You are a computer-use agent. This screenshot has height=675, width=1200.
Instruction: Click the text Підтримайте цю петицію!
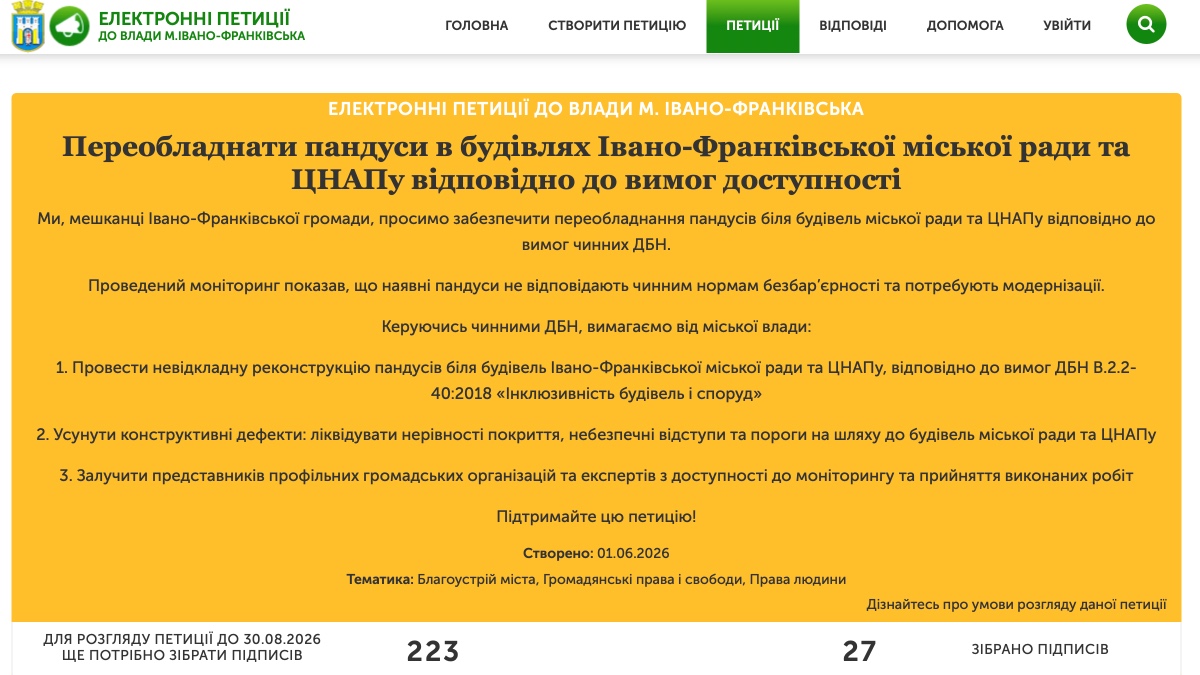click(596, 517)
